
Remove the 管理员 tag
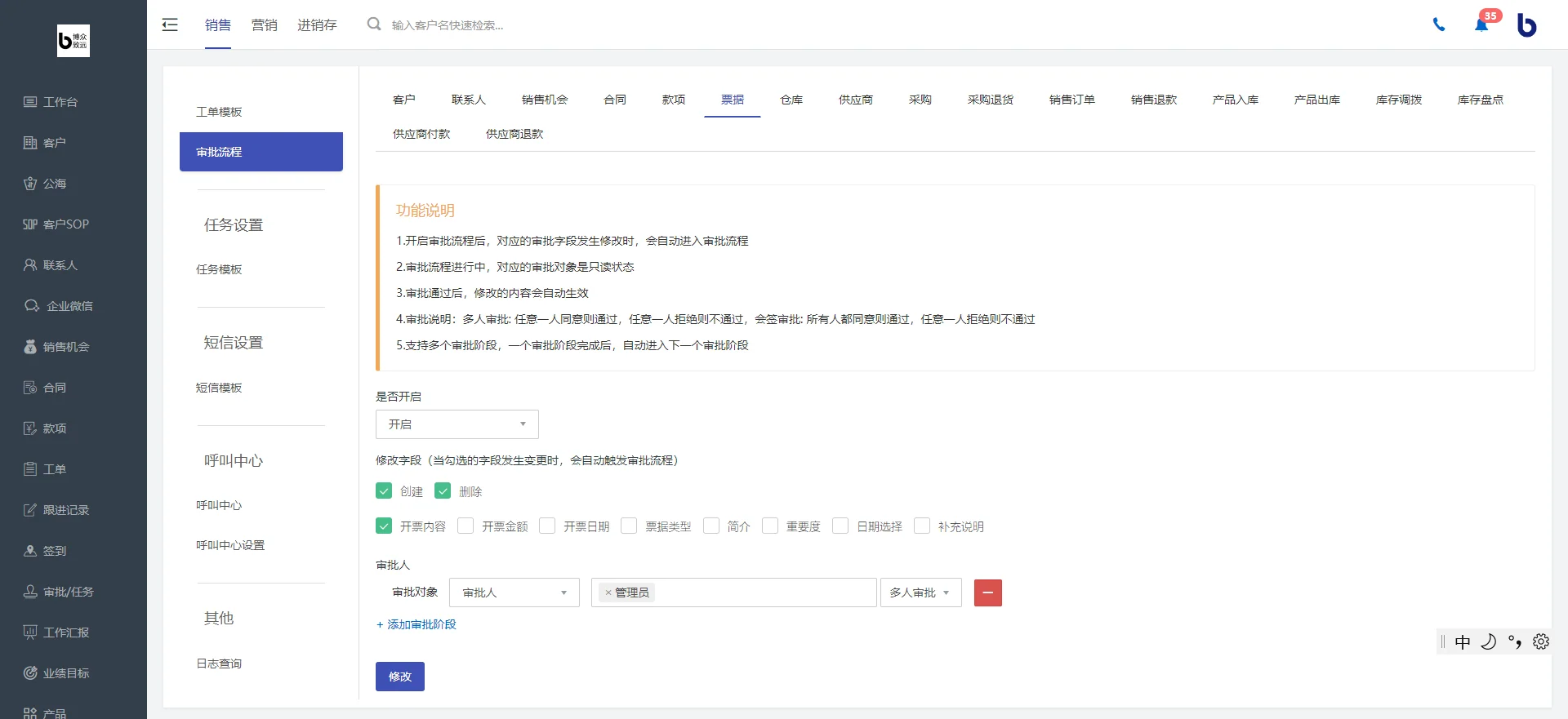(608, 593)
